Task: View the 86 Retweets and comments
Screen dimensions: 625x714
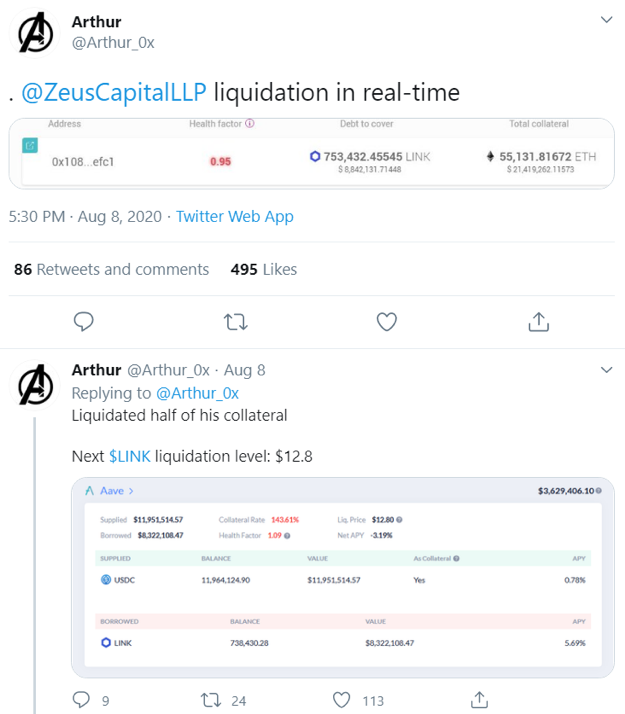Action: point(112,270)
